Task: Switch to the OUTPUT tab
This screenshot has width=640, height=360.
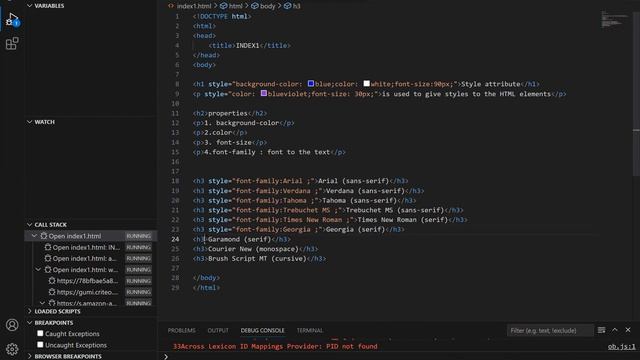Action: [218, 330]
